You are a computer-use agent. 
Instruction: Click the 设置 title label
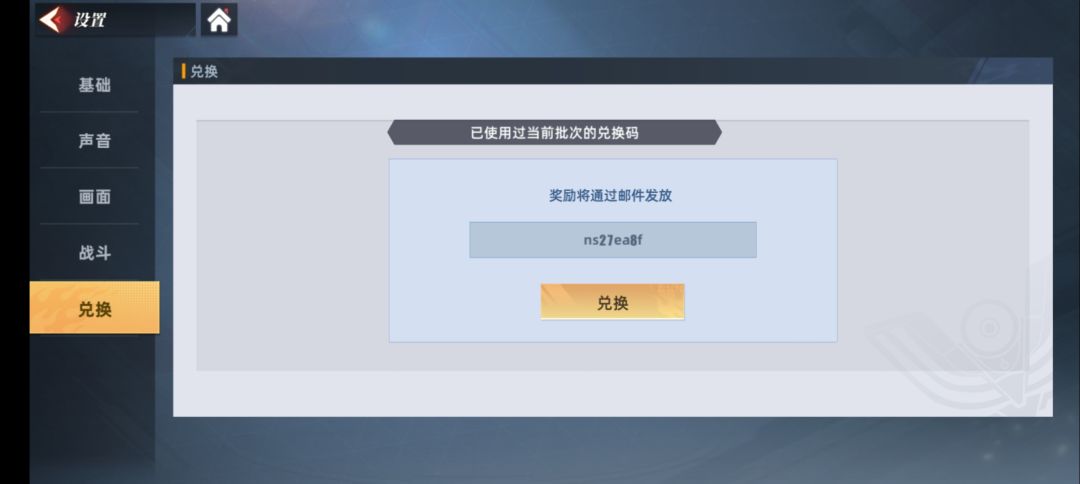pos(90,20)
